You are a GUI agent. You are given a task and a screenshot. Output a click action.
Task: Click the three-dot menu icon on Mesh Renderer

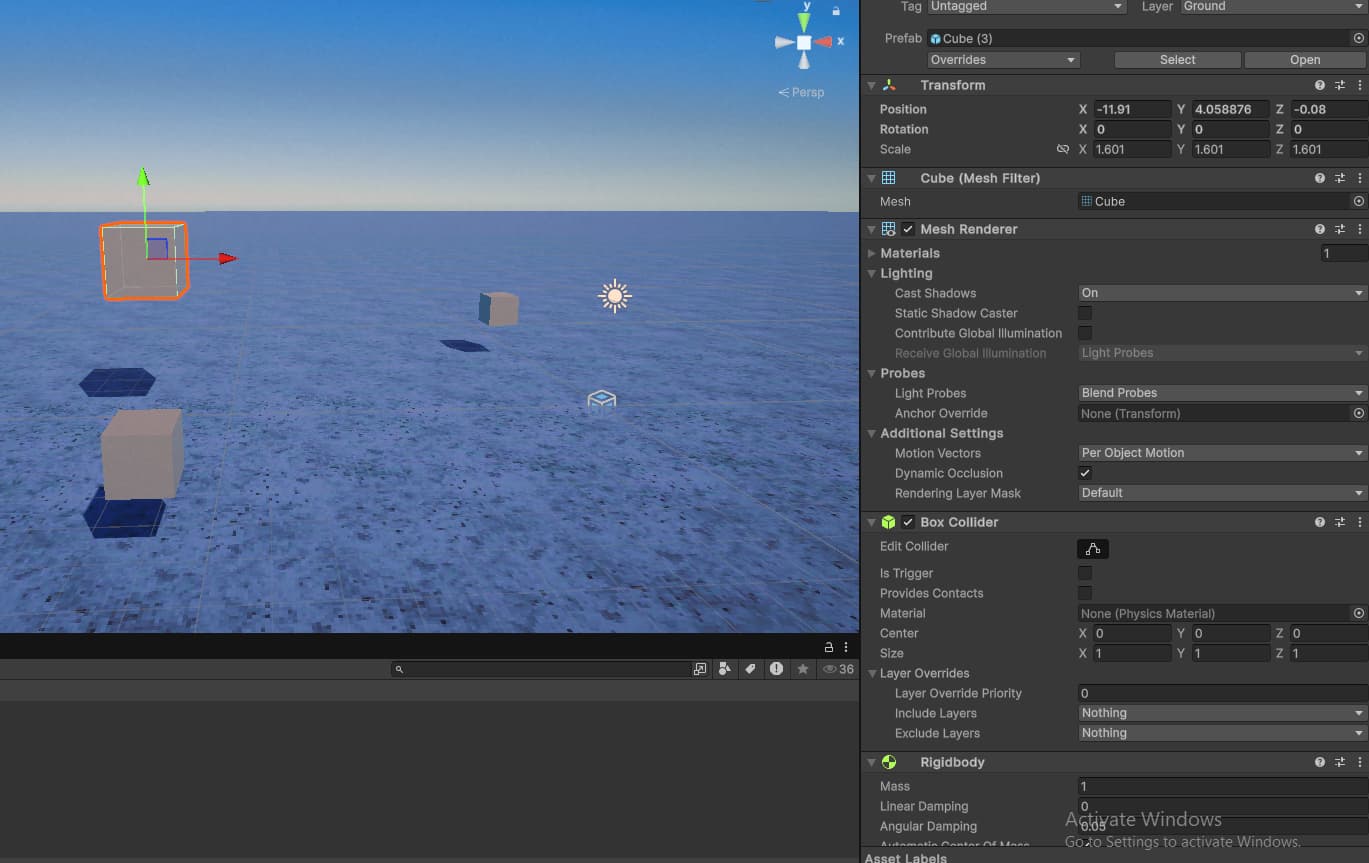pos(1359,229)
